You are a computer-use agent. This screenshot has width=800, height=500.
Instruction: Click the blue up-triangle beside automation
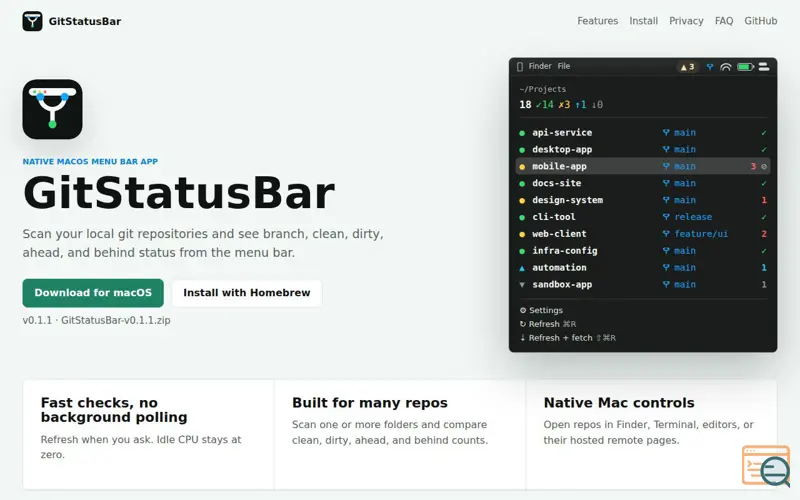click(522, 268)
